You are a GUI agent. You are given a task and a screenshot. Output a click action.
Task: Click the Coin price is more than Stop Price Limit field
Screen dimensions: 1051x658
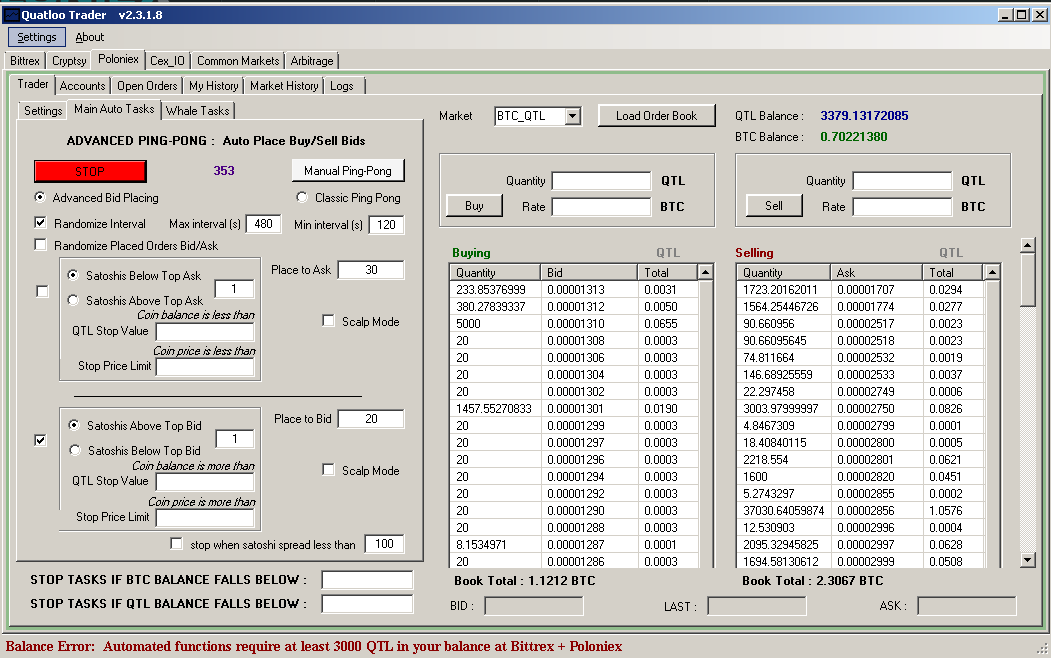coord(205,518)
